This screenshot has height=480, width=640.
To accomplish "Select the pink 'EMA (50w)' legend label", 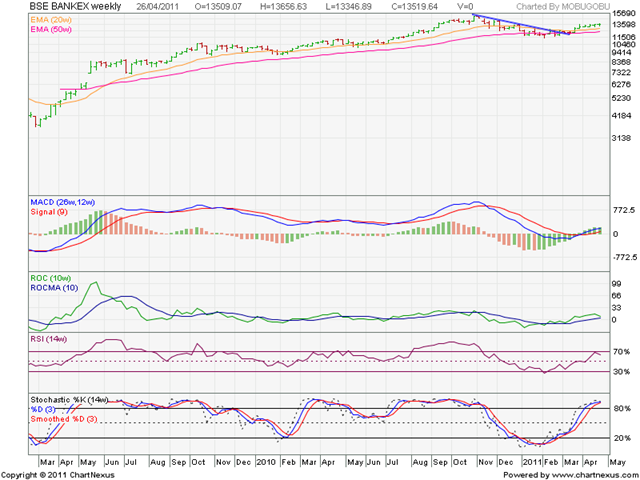I will point(51,29).
